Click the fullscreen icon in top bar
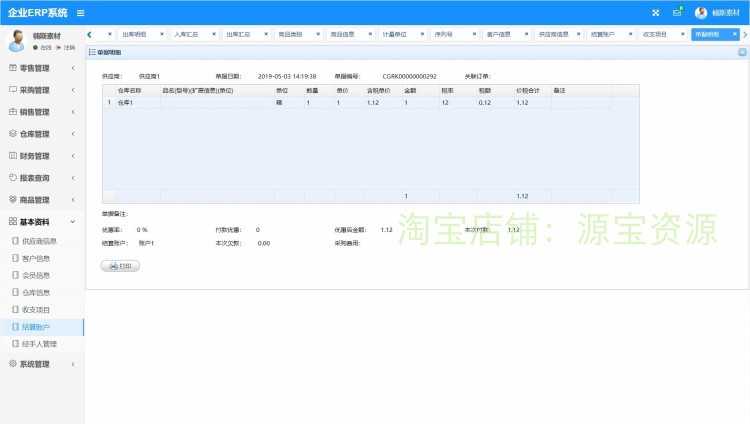This screenshot has width=750, height=424. [655, 13]
